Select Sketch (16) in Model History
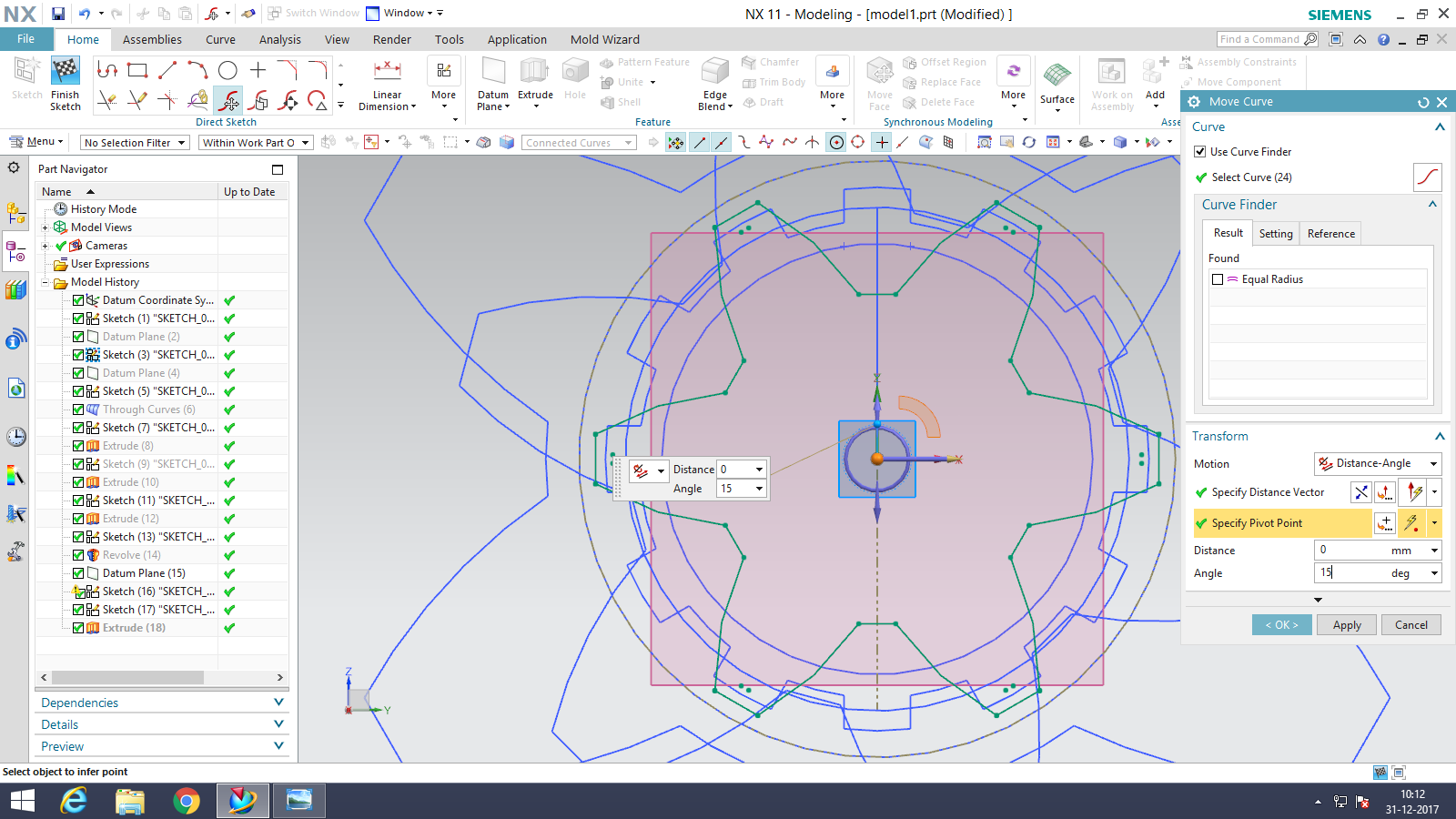The height and width of the screenshot is (819, 1456). 158,591
